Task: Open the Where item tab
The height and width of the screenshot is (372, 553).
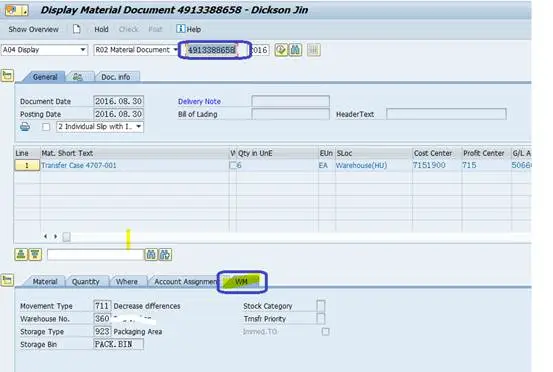Action: pyautogui.click(x=127, y=281)
